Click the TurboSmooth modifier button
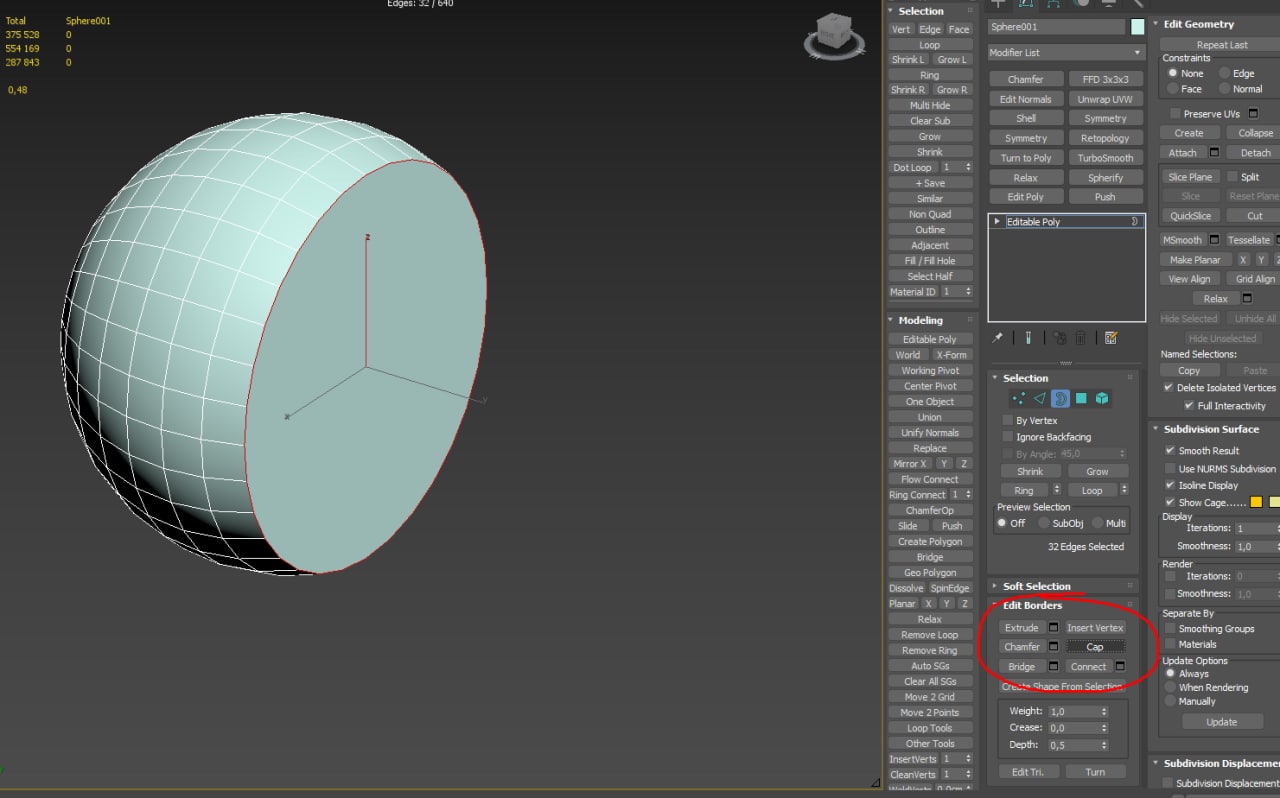1280x798 pixels. pos(1105,158)
